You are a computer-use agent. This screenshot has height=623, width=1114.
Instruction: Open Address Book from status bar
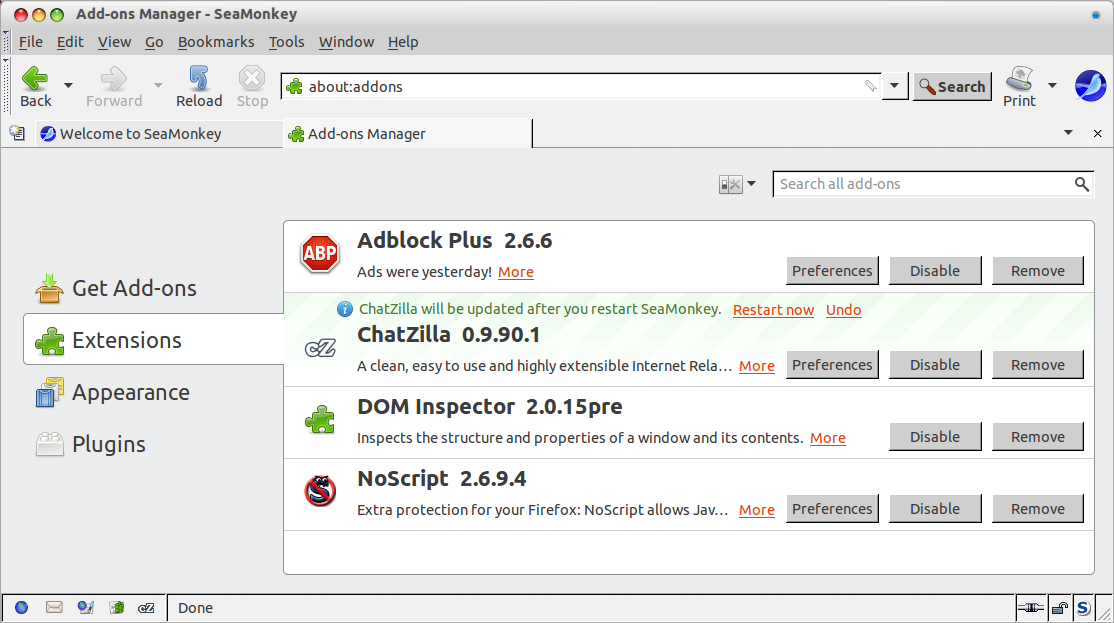coord(117,607)
